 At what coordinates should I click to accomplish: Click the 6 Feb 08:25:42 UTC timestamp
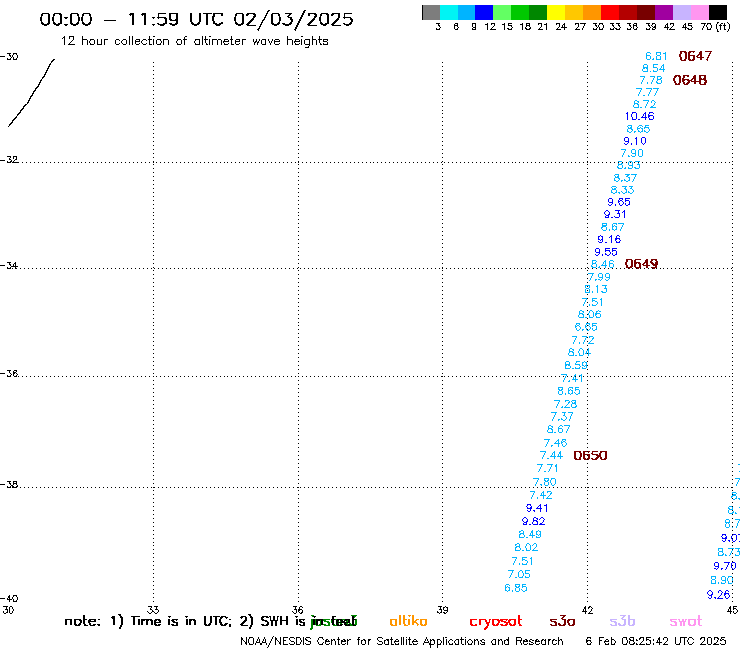[x=656, y=641]
